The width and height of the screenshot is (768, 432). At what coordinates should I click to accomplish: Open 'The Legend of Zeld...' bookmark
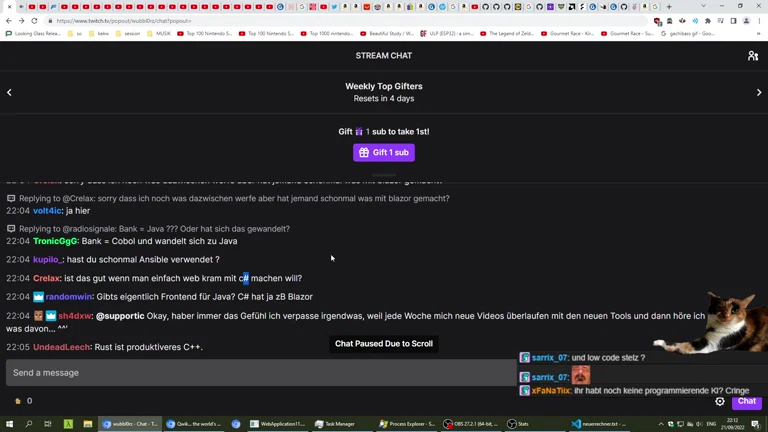coord(507,34)
